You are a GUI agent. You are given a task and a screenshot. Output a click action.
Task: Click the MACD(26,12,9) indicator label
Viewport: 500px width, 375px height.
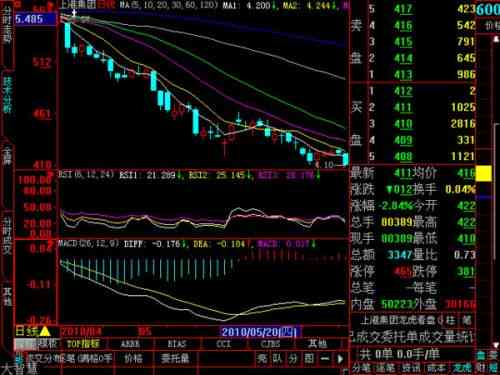89,244
